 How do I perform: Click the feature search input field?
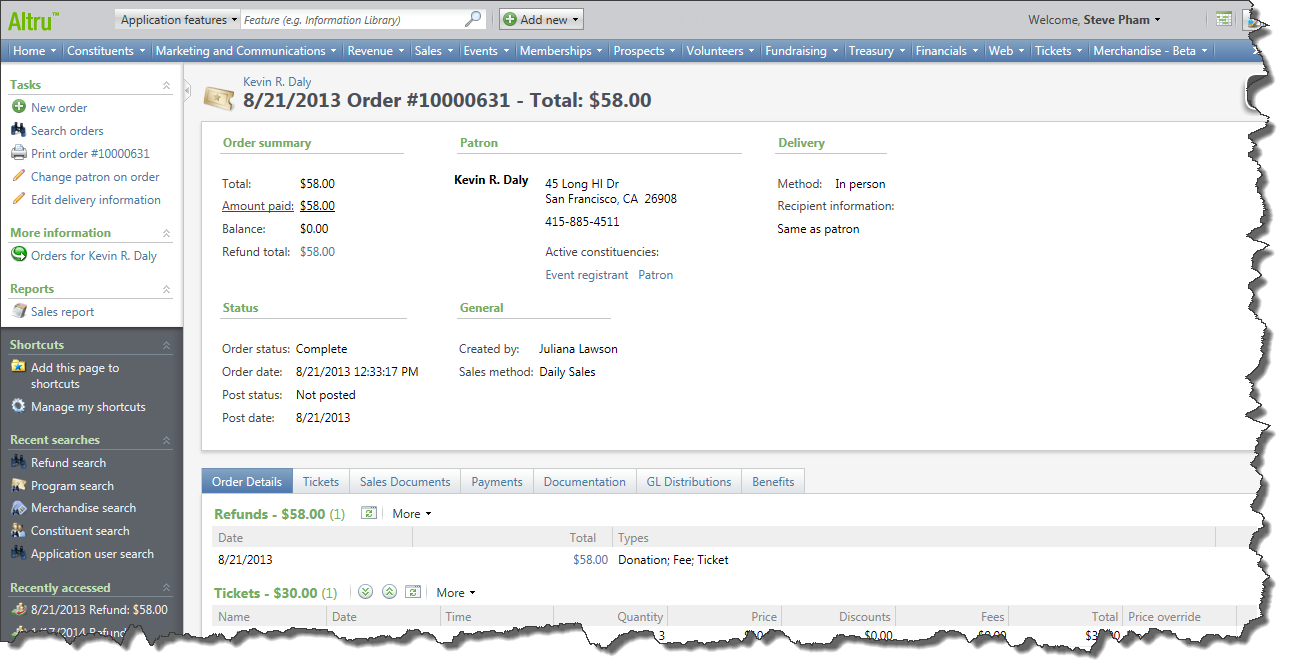tap(350, 19)
